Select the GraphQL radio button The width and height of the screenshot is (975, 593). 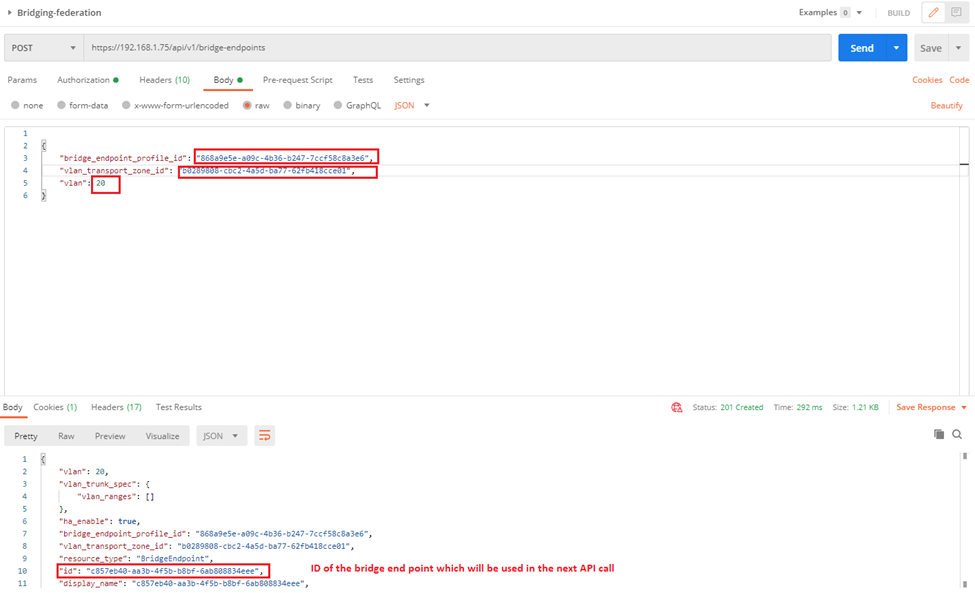[x=338, y=105]
